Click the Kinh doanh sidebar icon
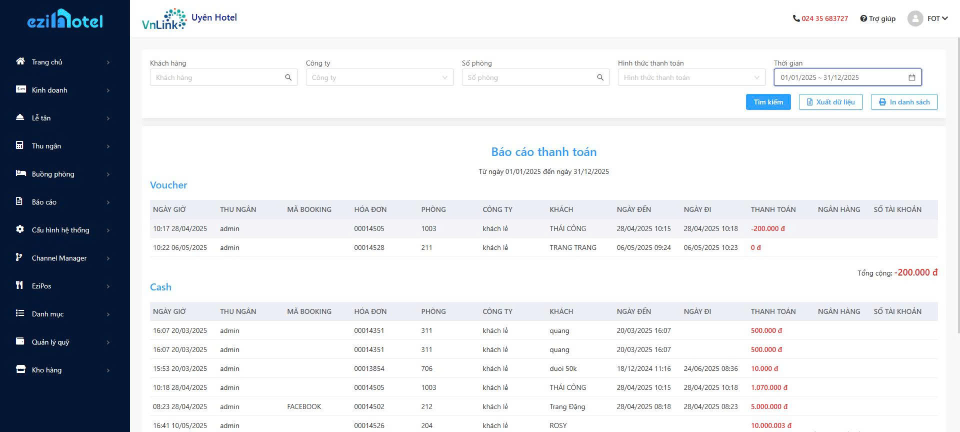The width and height of the screenshot is (960, 432). pos(20,89)
